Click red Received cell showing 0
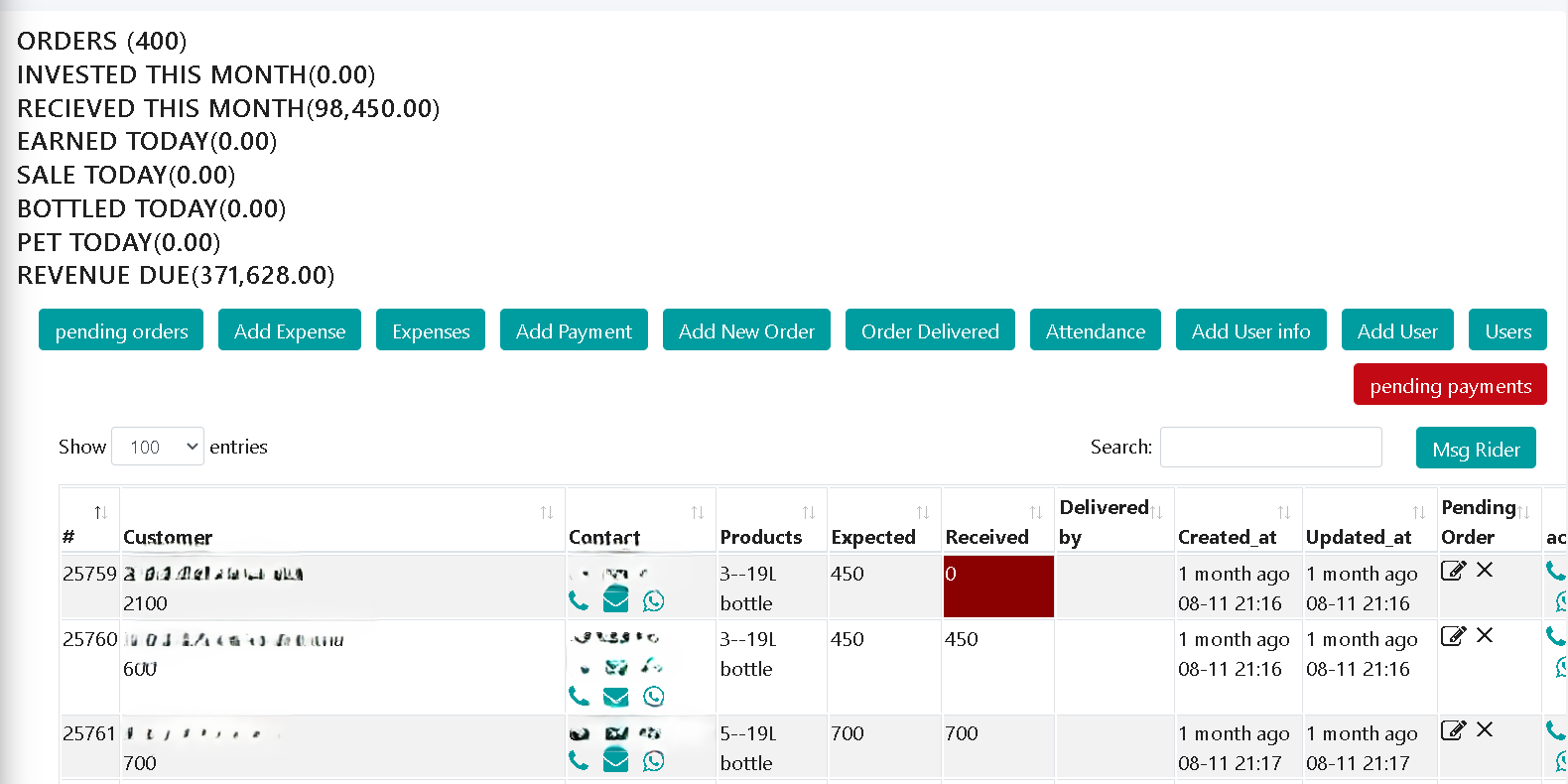This screenshot has width=1568, height=784. (998, 587)
